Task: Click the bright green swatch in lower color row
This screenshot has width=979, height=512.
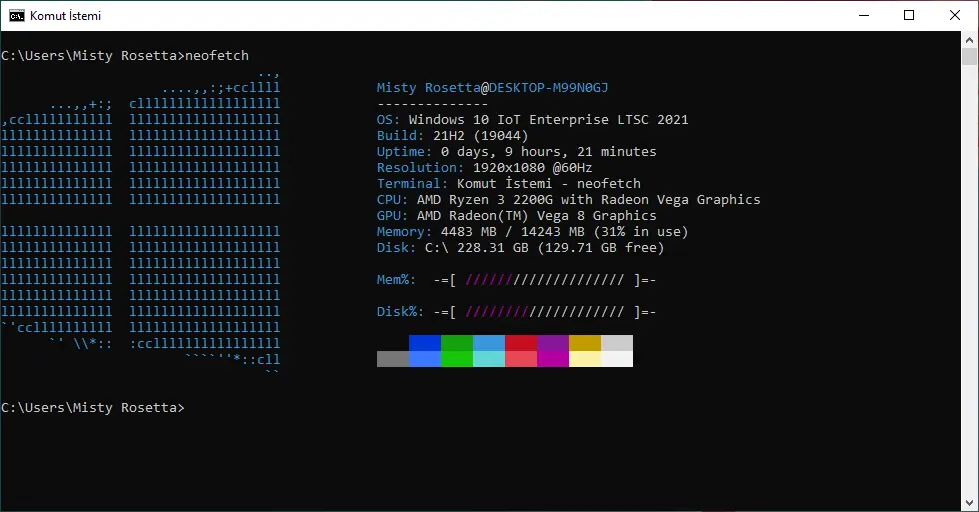Action: [457, 359]
